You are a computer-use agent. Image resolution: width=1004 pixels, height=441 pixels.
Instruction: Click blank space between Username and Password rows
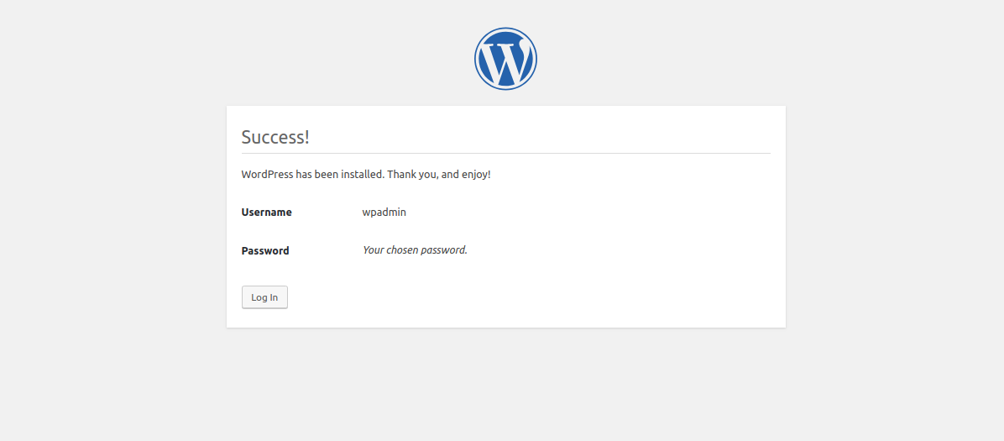point(506,231)
